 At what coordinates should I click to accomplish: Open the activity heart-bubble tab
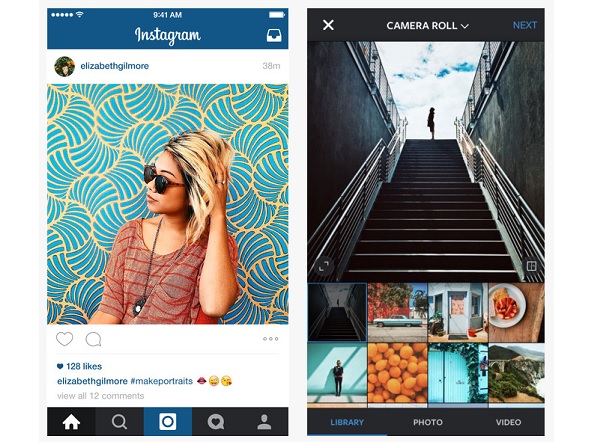tap(216, 422)
